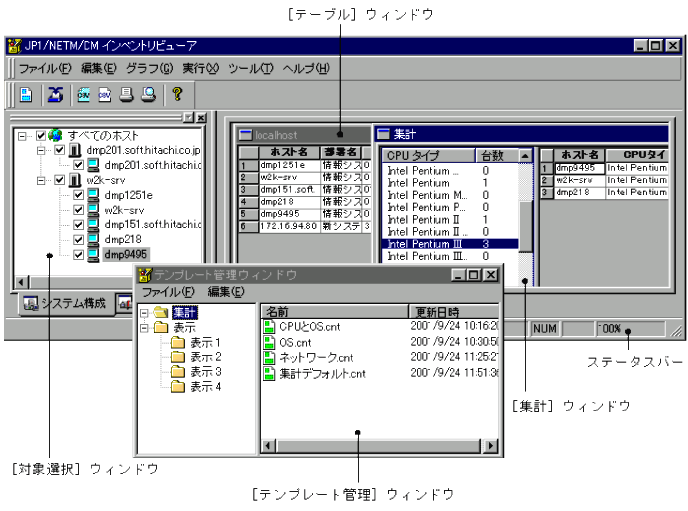
Task: Sort by 名前 column in template window
Action: pos(335,311)
